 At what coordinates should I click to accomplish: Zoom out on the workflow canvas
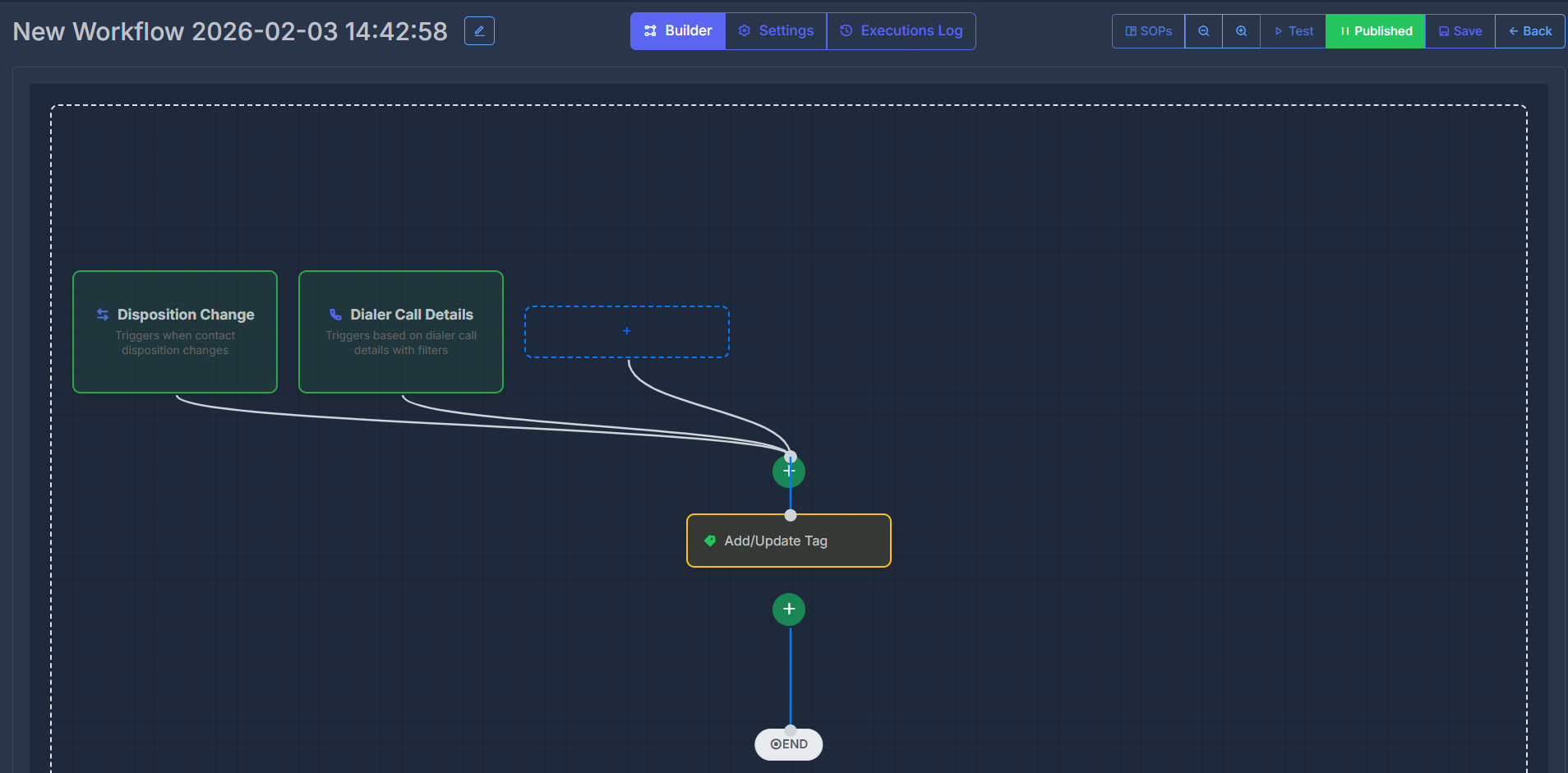point(1203,30)
